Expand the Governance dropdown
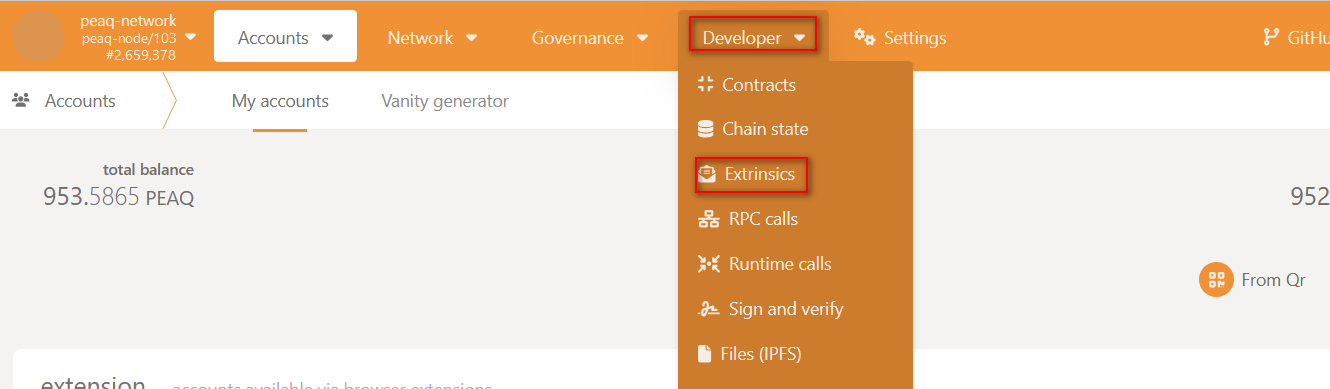The height and width of the screenshot is (389, 1330). (x=590, y=38)
